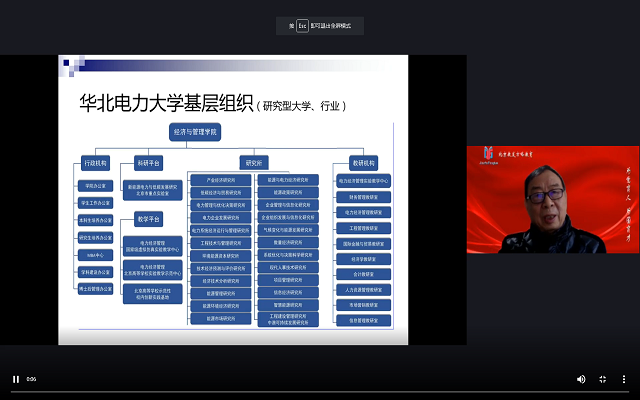Click the 气候变化与能源发展研究所 box
This screenshot has width=640, height=400.
coord(288,230)
